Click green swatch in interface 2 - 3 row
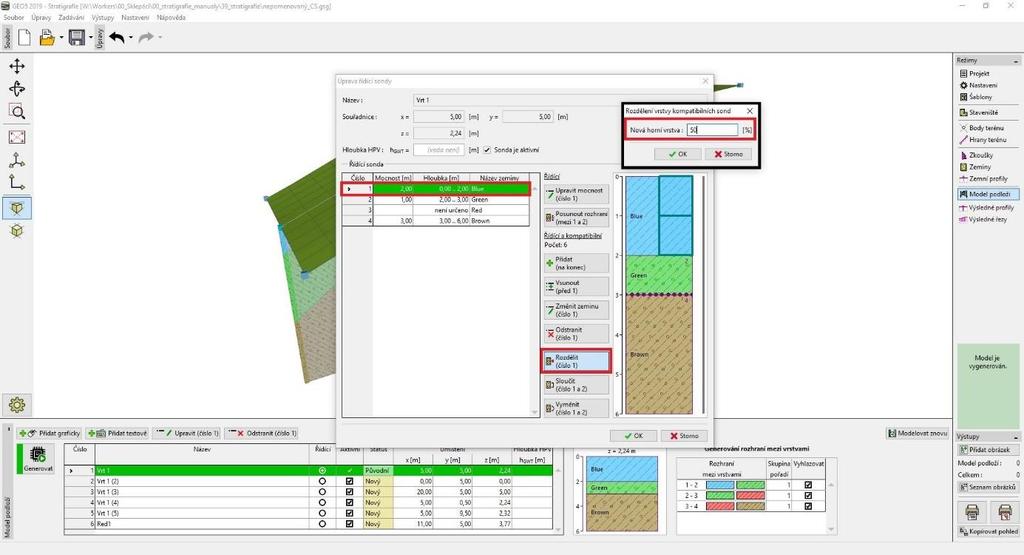The width and height of the screenshot is (1024, 555). pyautogui.click(x=720, y=496)
